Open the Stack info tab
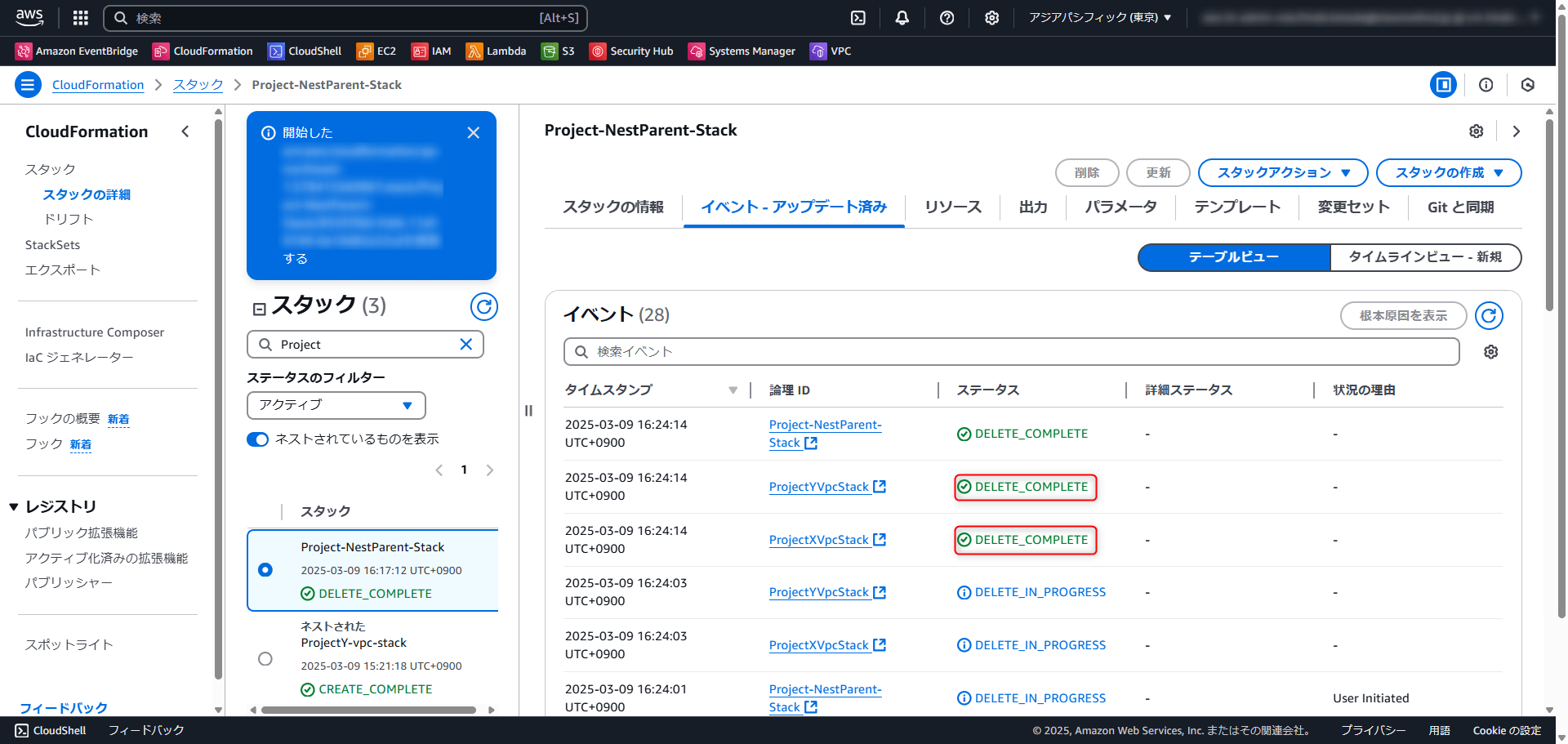This screenshot has width=1568, height=744. 613,207
